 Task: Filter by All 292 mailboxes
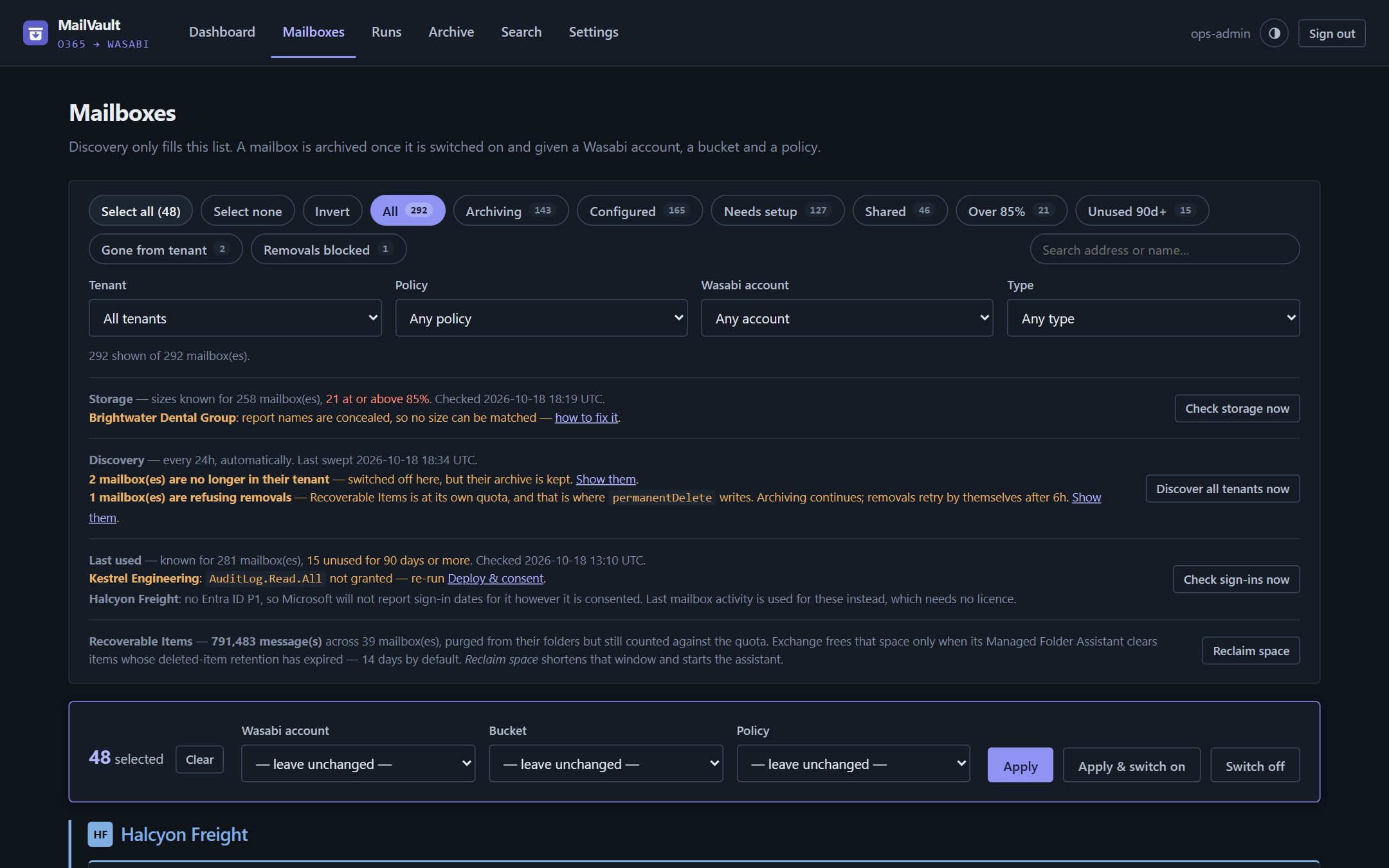pos(408,211)
